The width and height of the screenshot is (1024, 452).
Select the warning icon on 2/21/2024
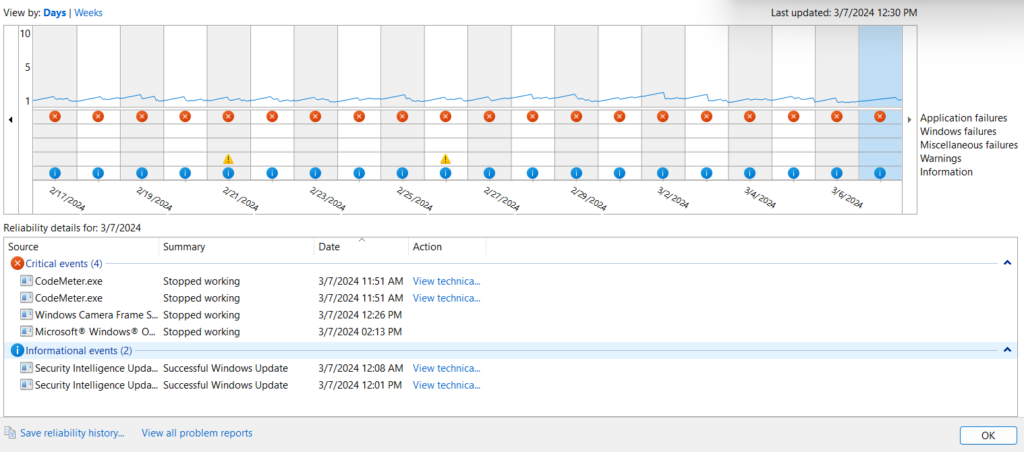pyautogui.click(x=228, y=159)
